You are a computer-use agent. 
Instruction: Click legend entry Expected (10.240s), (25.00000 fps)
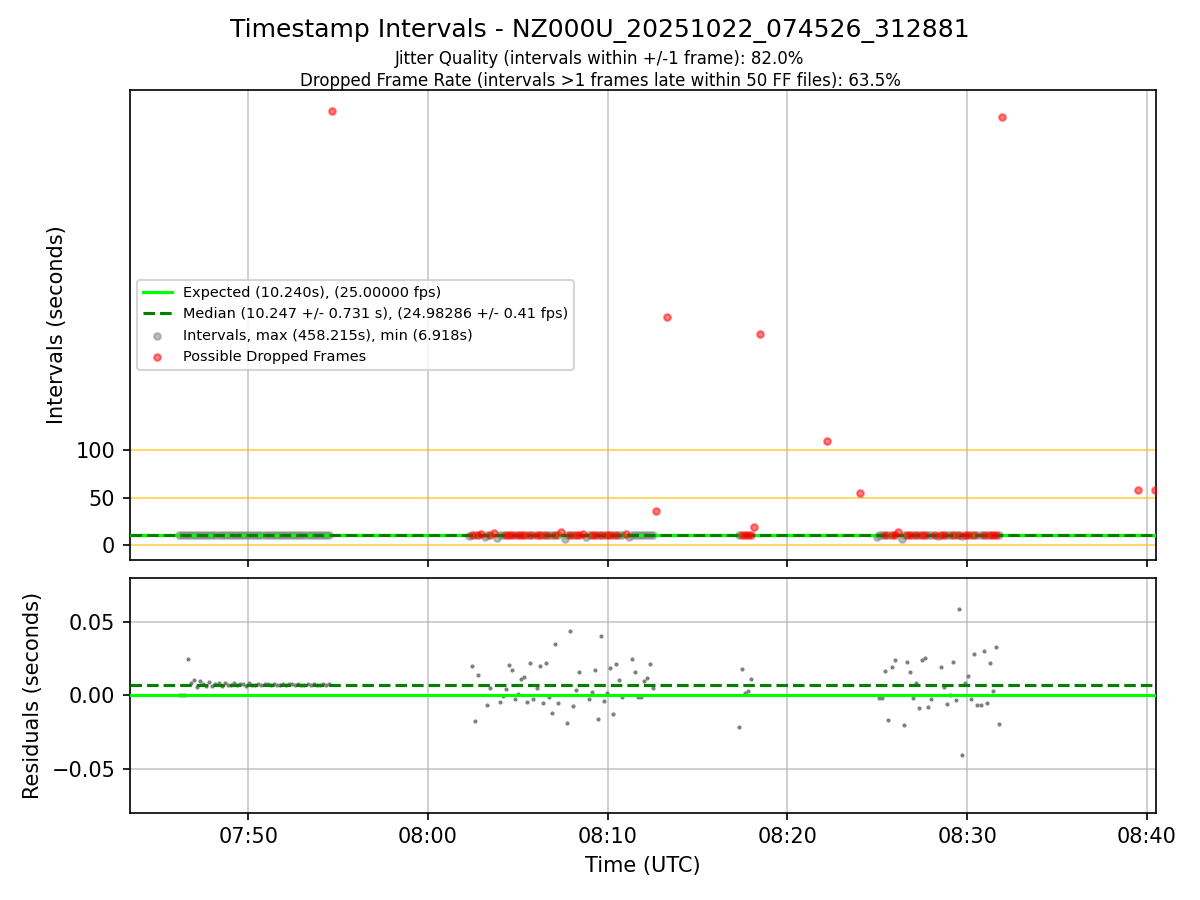click(312, 292)
